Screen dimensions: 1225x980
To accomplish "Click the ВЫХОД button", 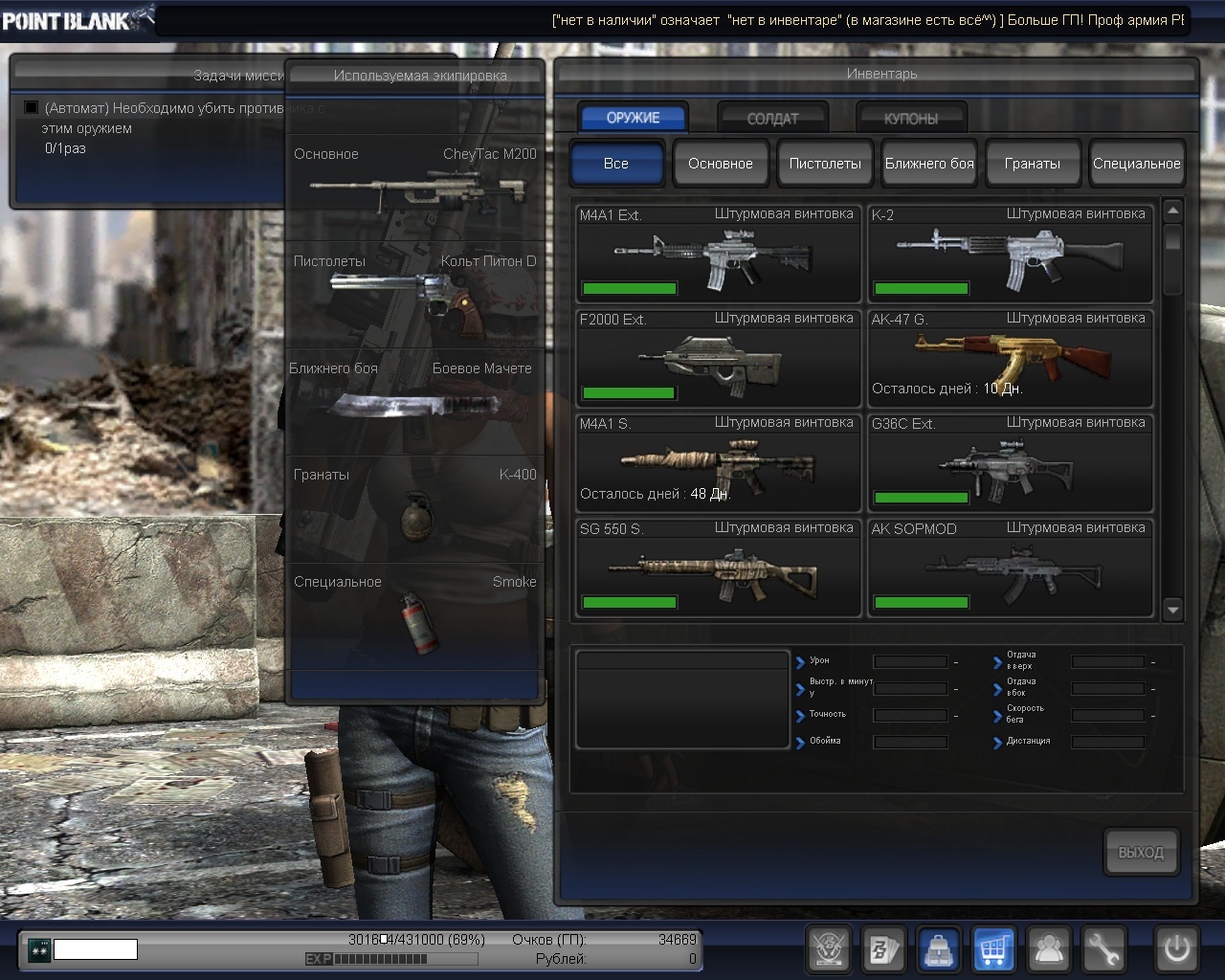I will [x=1141, y=852].
